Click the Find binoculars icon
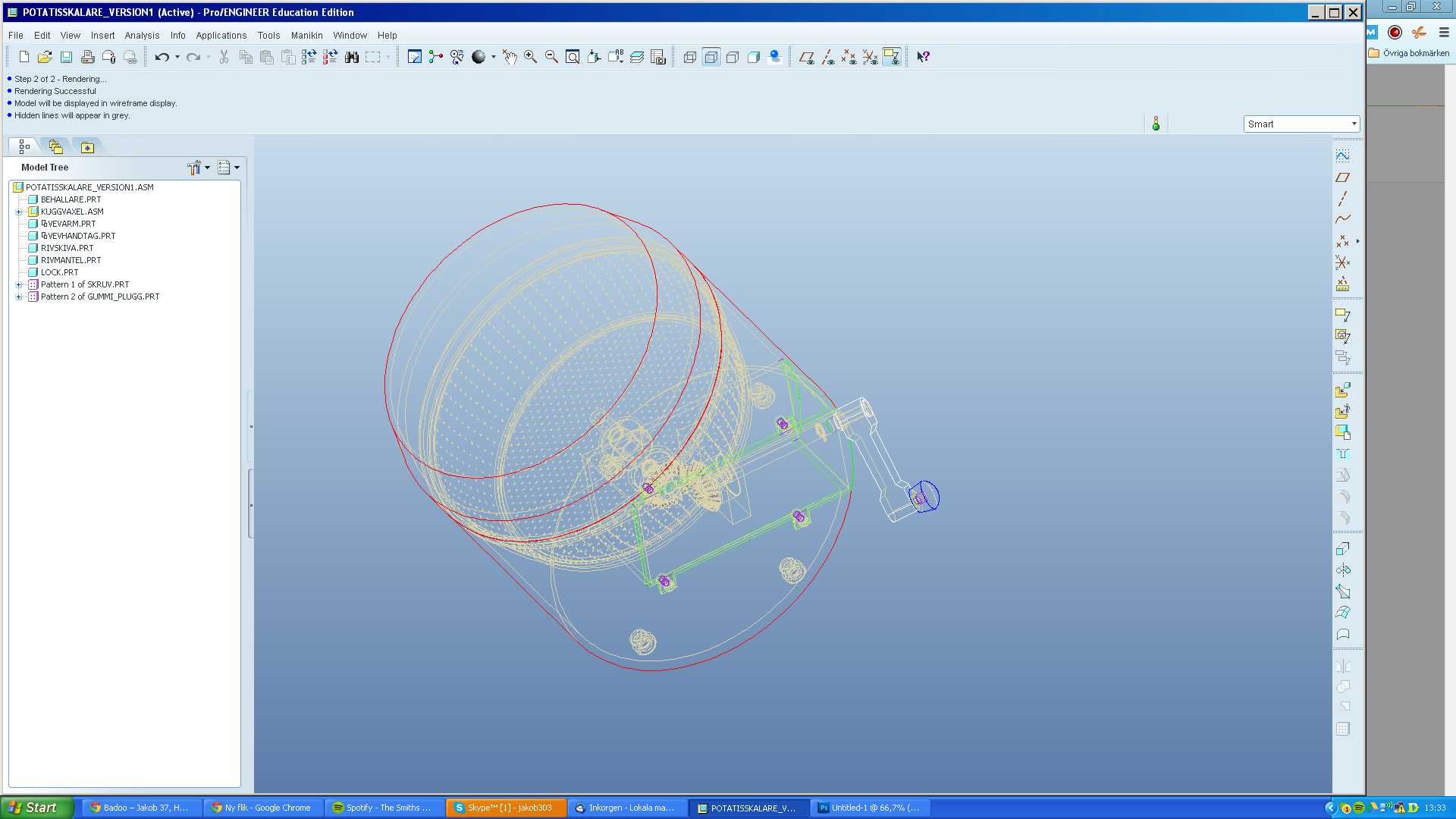The image size is (1456, 819). coord(352,57)
